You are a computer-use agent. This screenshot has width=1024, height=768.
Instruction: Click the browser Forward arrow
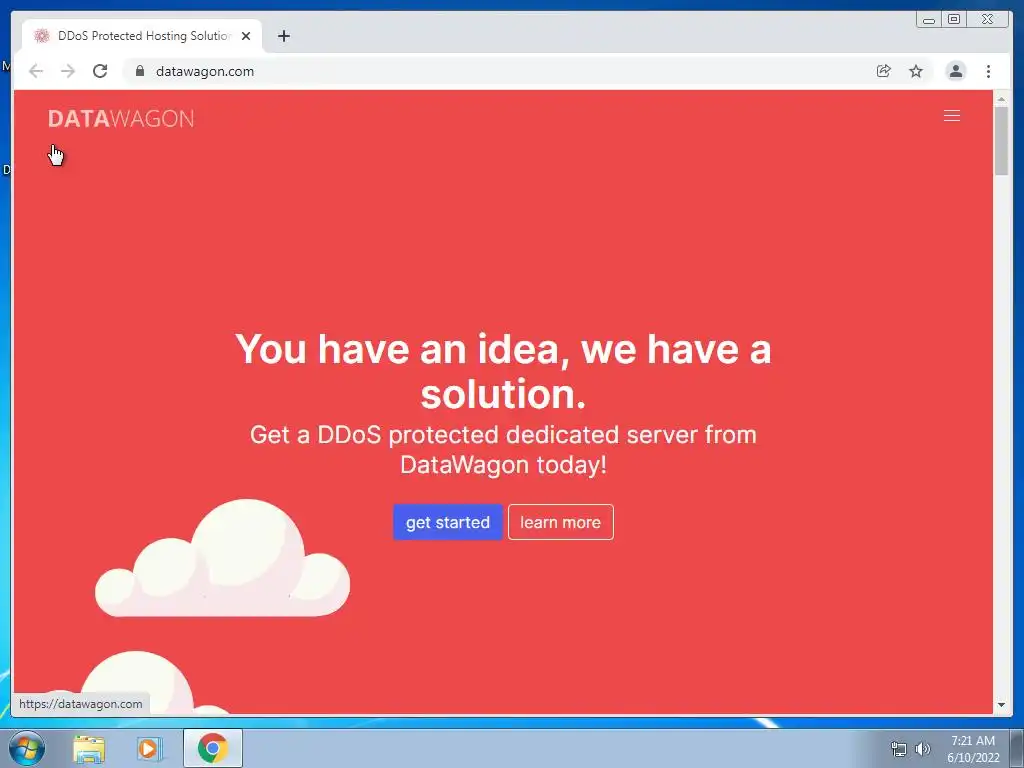tap(68, 71)
